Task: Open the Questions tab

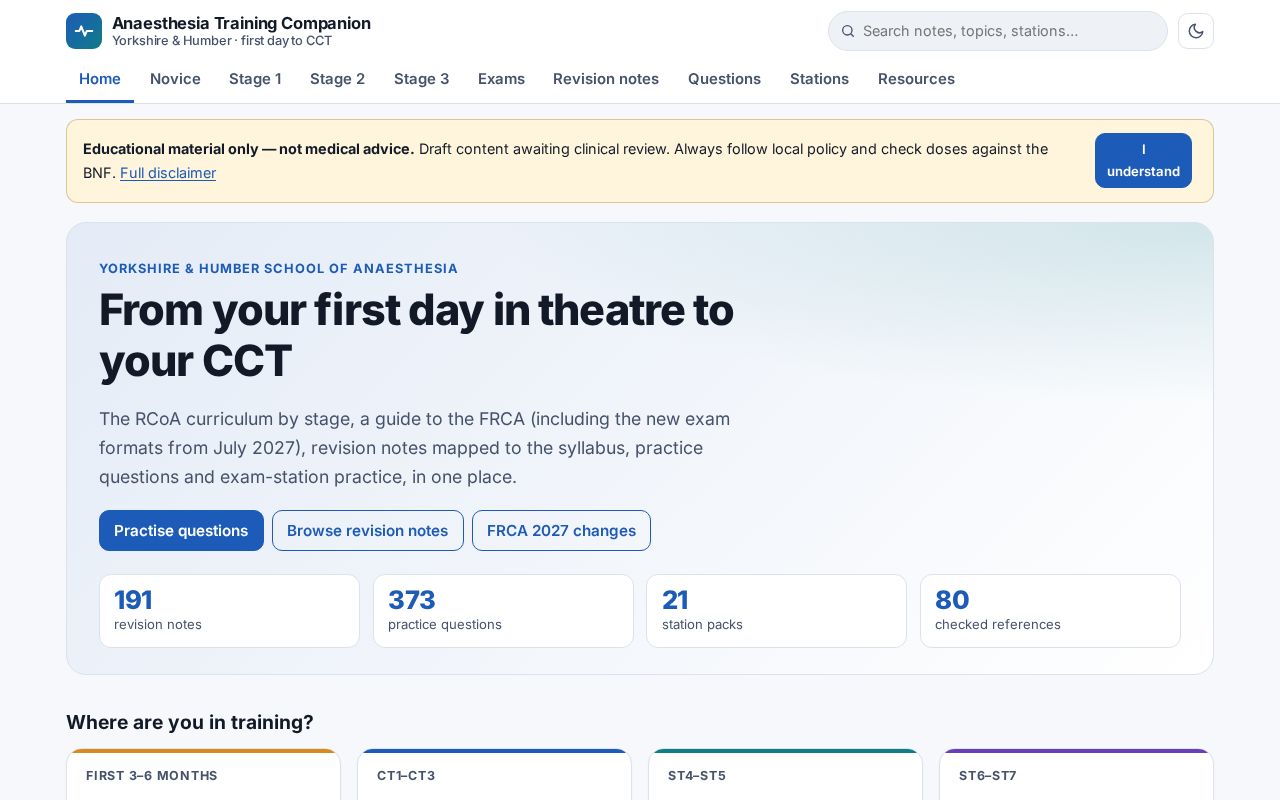Action: [724, 79]
